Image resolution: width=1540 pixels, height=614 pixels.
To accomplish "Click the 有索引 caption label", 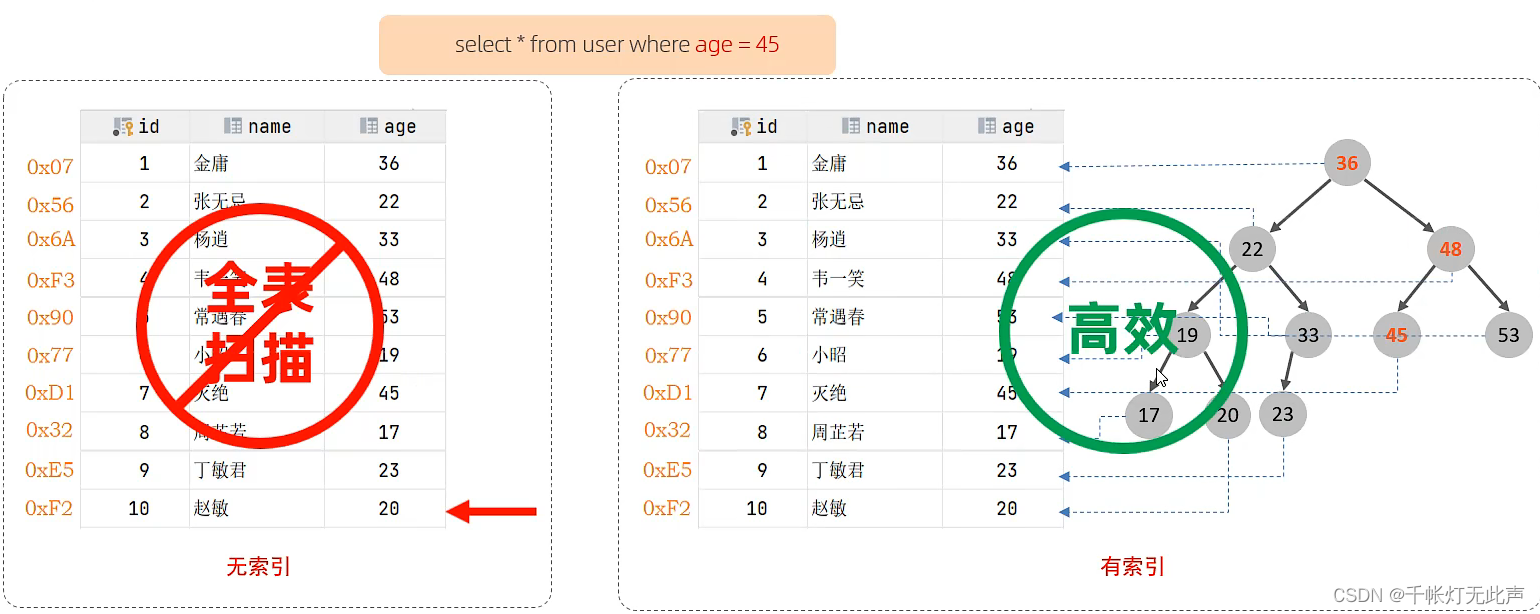I will click(1133, 567).
